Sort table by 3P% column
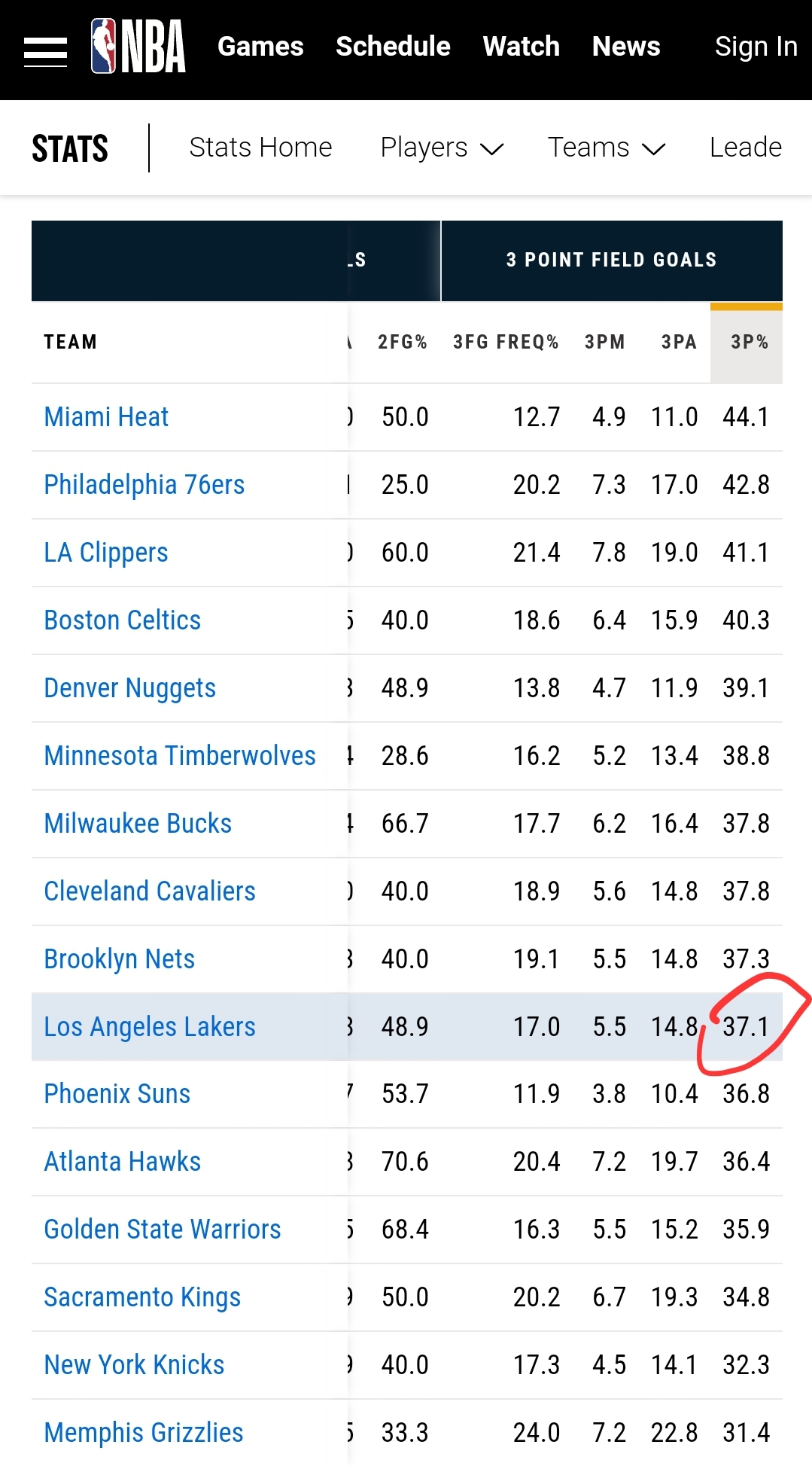812x1472 pixels. click(750, 343)
